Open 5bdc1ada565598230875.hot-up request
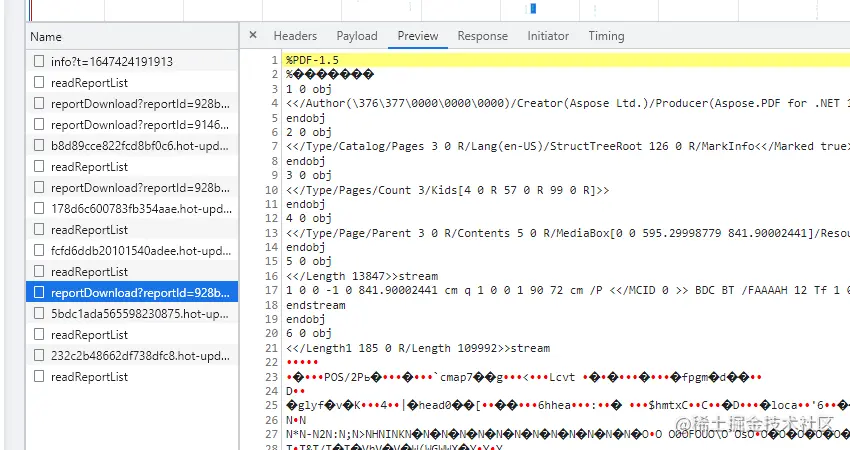The height and width of the screenshot is (450, 850). (140, 314)
